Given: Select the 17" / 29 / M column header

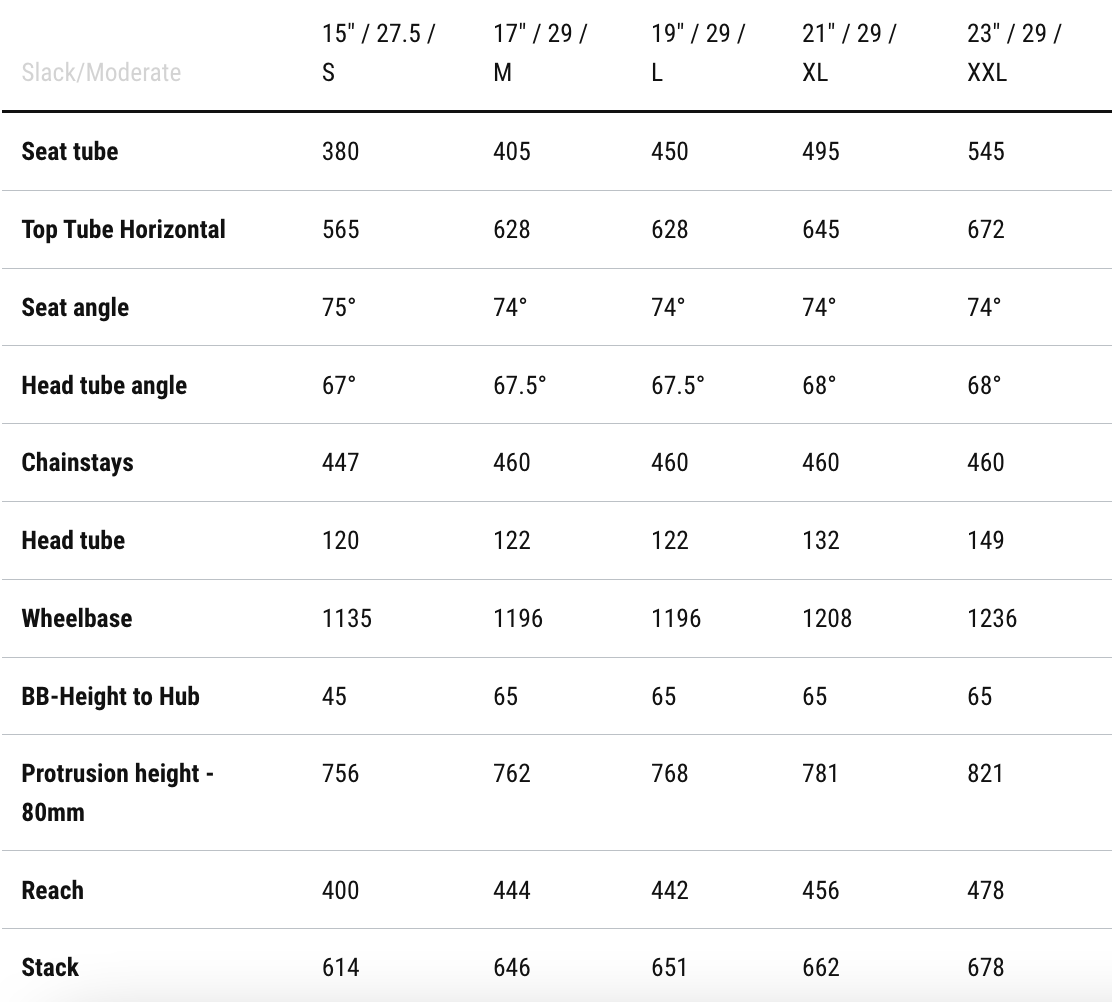Looking at the screenshot, I should 540,53.
